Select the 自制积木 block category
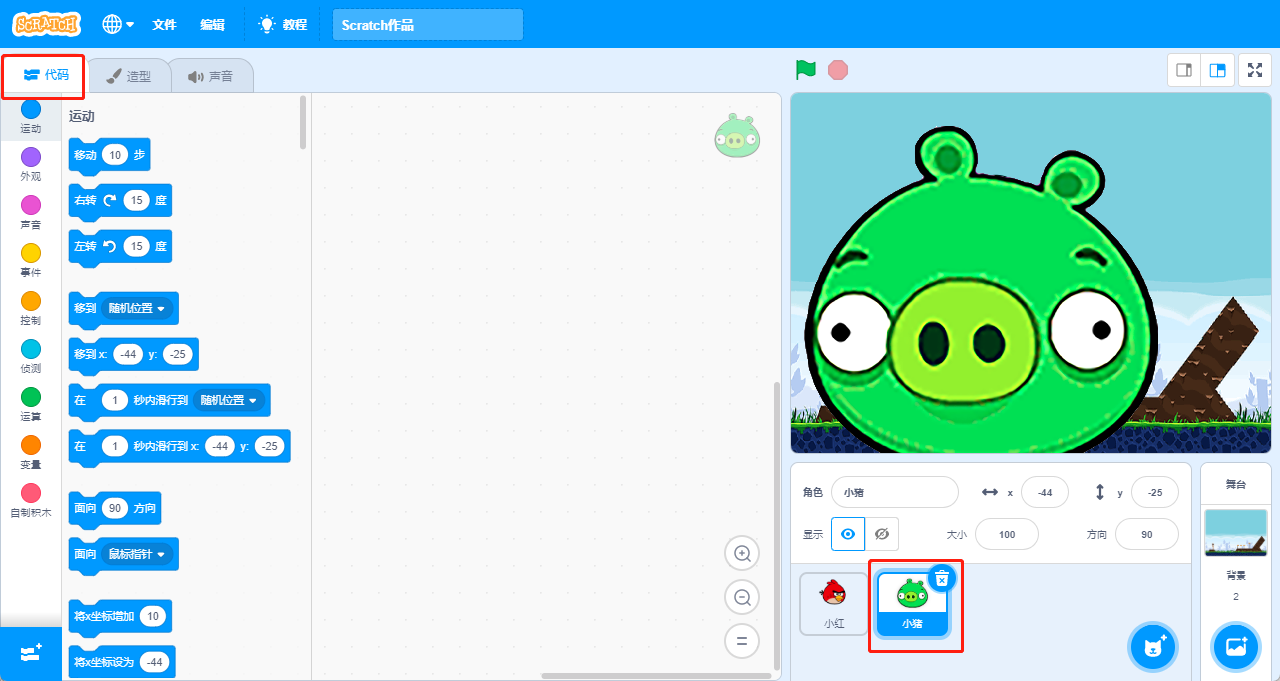1280x681 pixels. 31,501
